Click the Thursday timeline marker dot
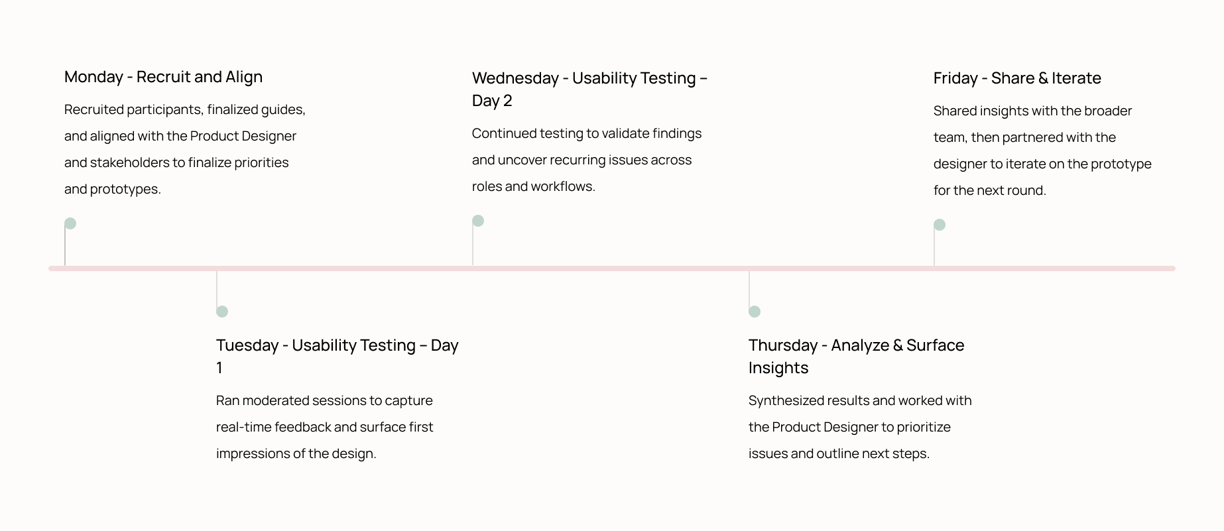 point(754,311)
